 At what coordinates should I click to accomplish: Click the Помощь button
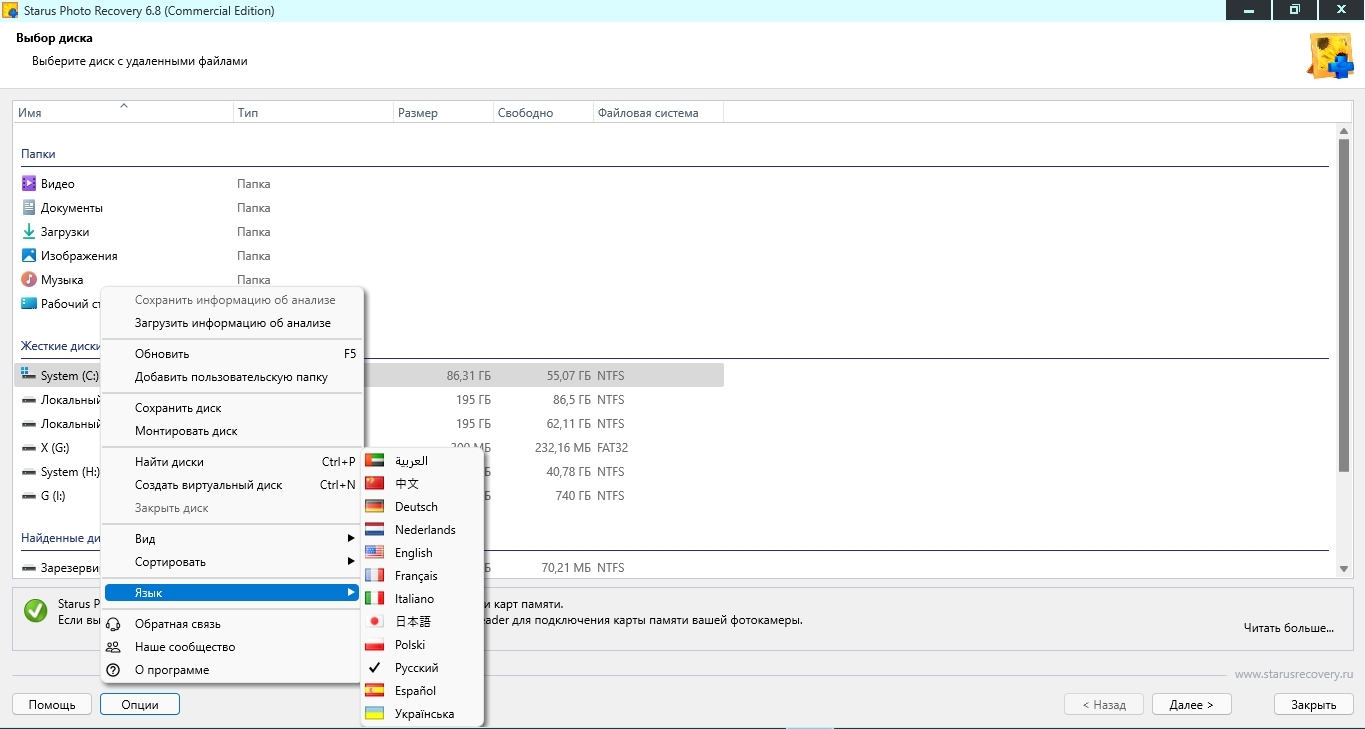click(52, 705)
